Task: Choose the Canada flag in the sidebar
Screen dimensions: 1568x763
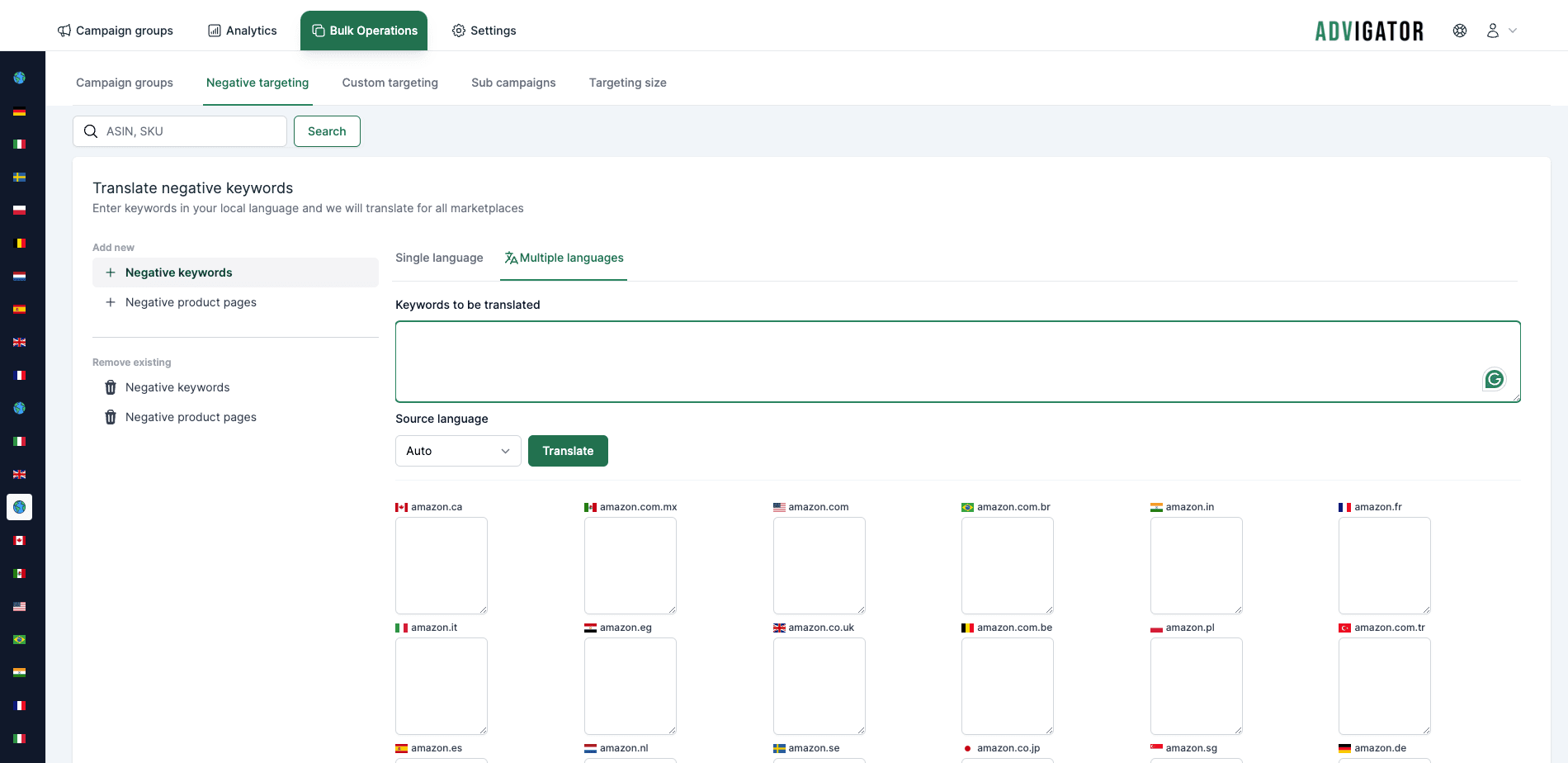Action: (19, 541)
